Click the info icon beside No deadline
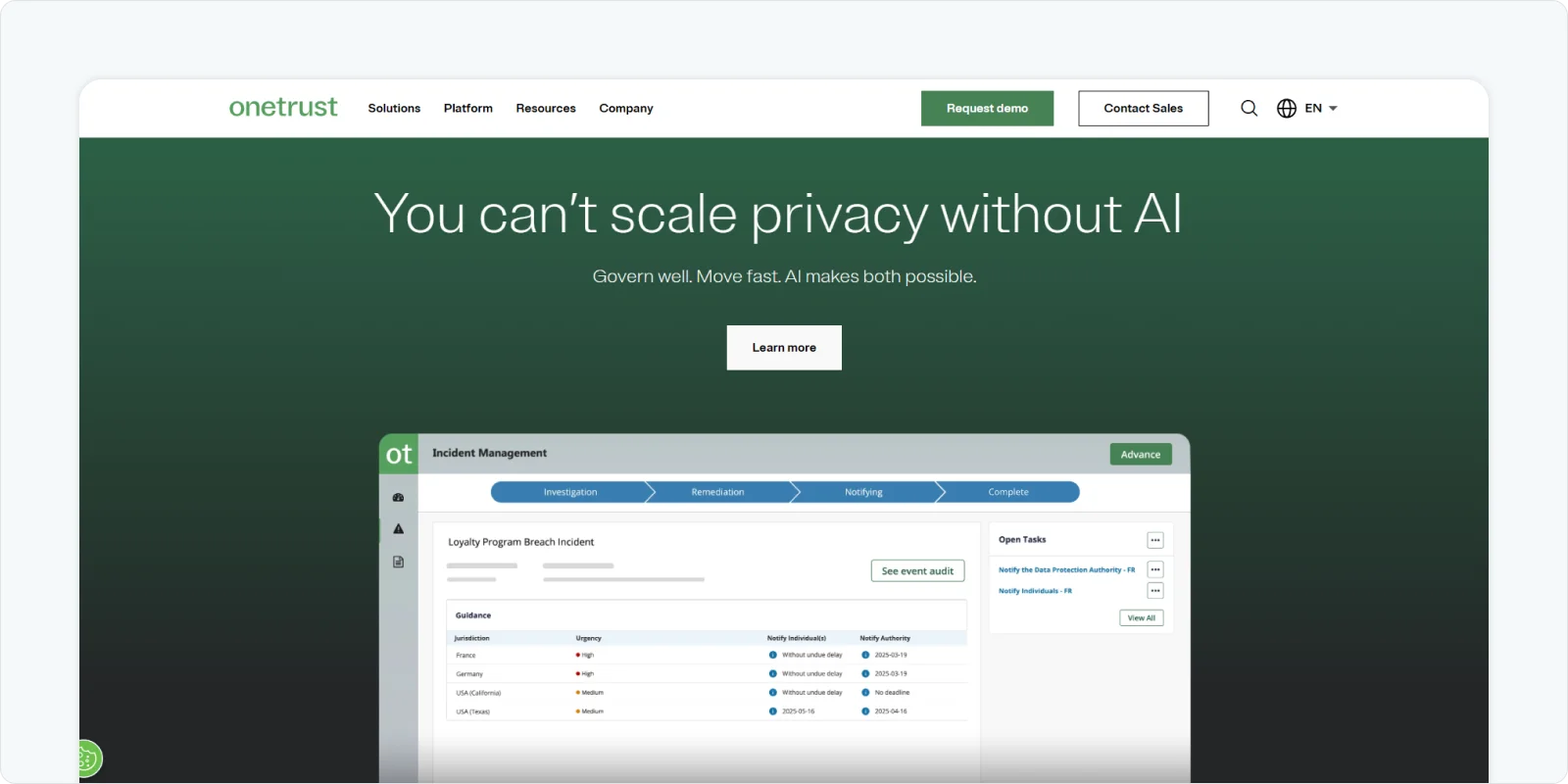The image size is (1568, 784). 865,693
